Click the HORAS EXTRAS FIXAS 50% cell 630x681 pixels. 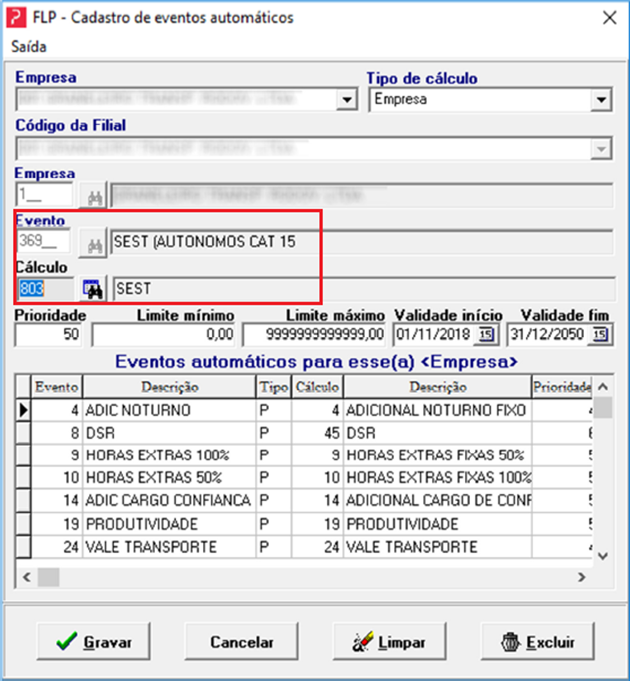point(438,455)
